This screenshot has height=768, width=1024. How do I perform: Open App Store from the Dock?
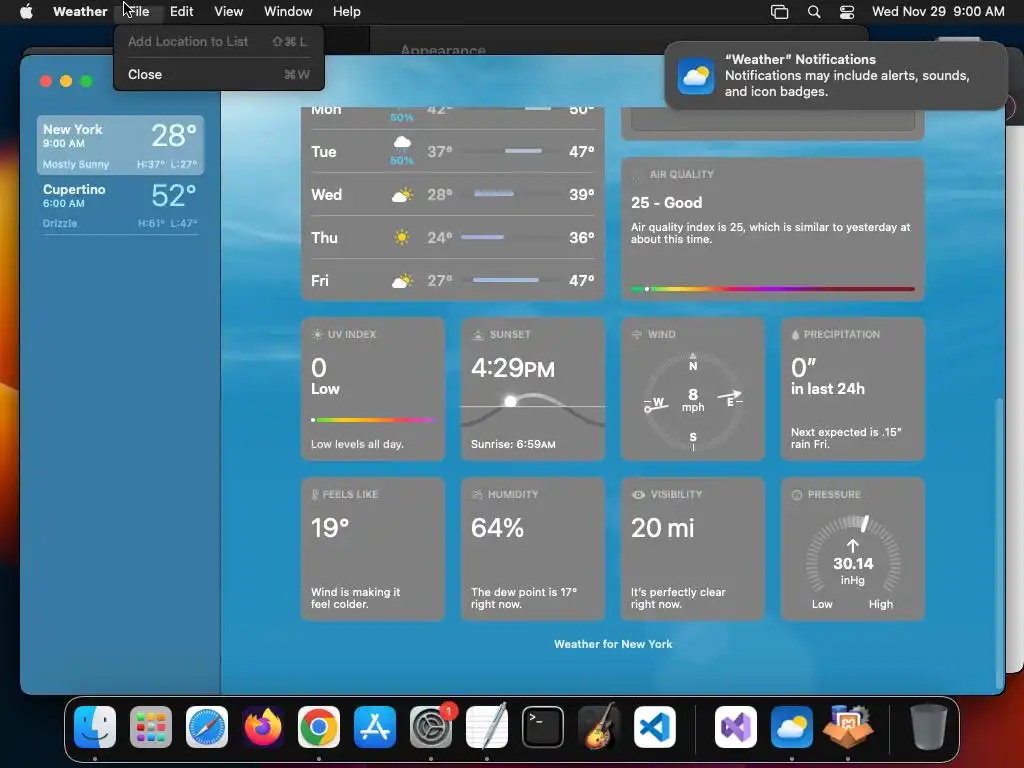pyautogui.click(x=375, y=727)
